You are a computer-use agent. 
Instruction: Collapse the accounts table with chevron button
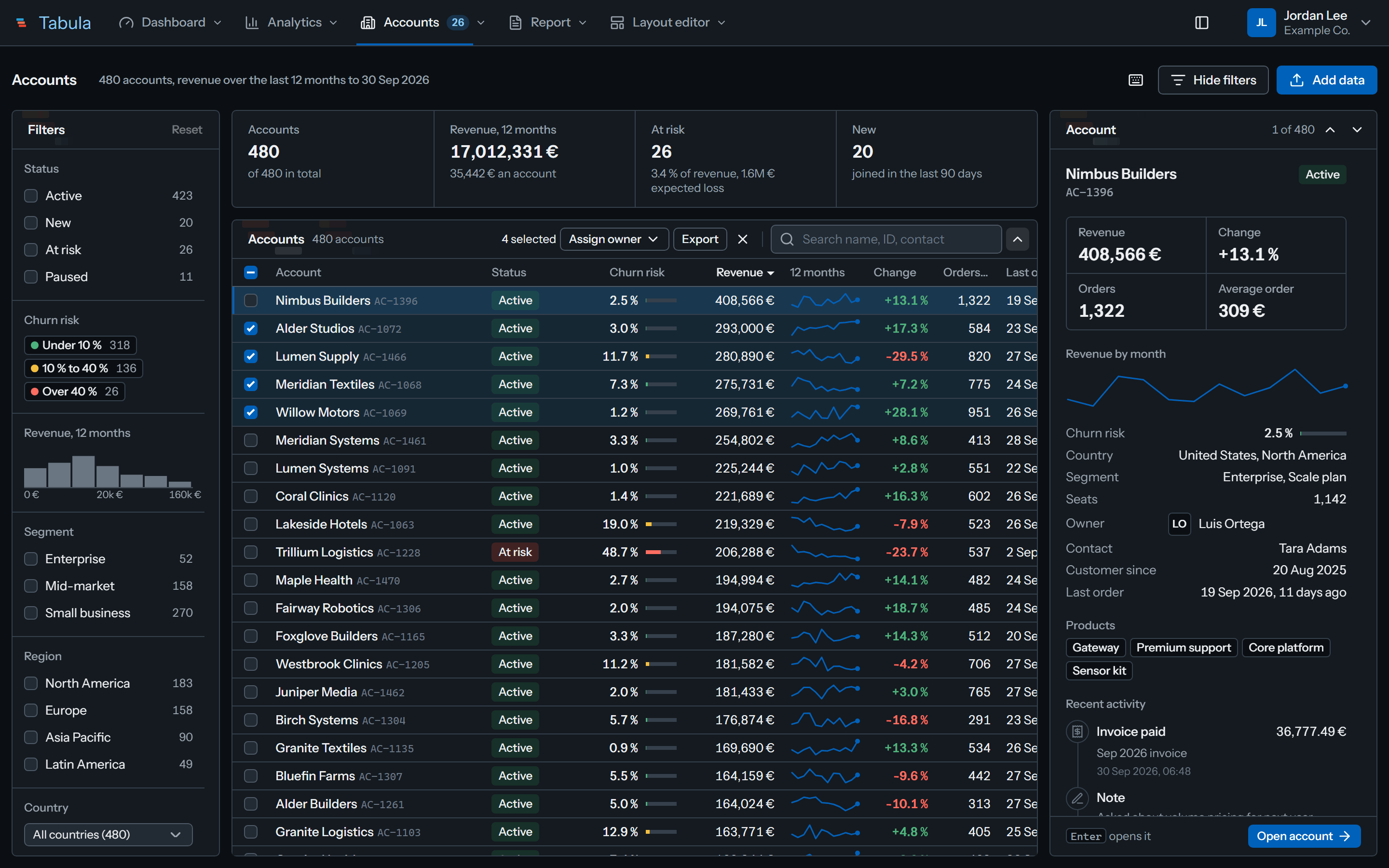click(x=1017, y=239)
